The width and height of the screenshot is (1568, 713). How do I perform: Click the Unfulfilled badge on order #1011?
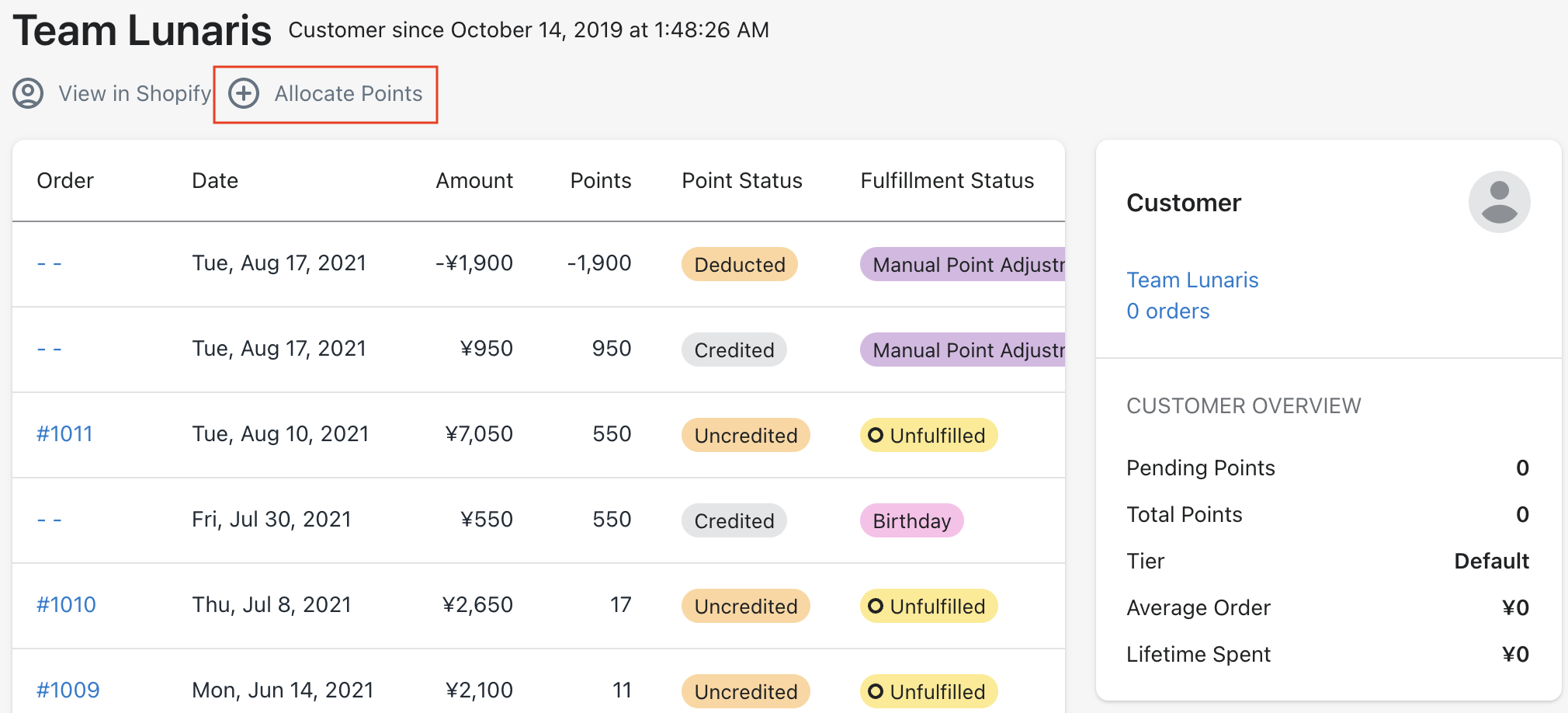pyautogui.click(x=928, y=435)
